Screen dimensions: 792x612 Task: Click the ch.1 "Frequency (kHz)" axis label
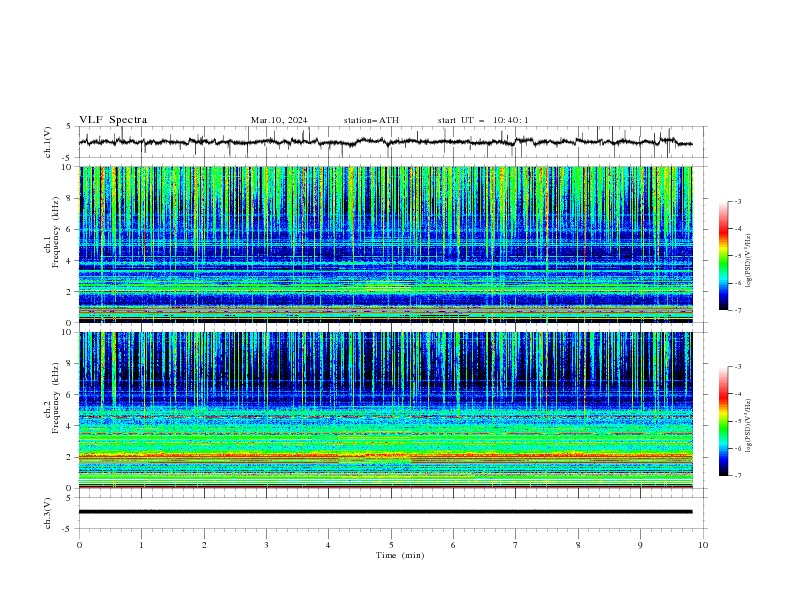56,233
